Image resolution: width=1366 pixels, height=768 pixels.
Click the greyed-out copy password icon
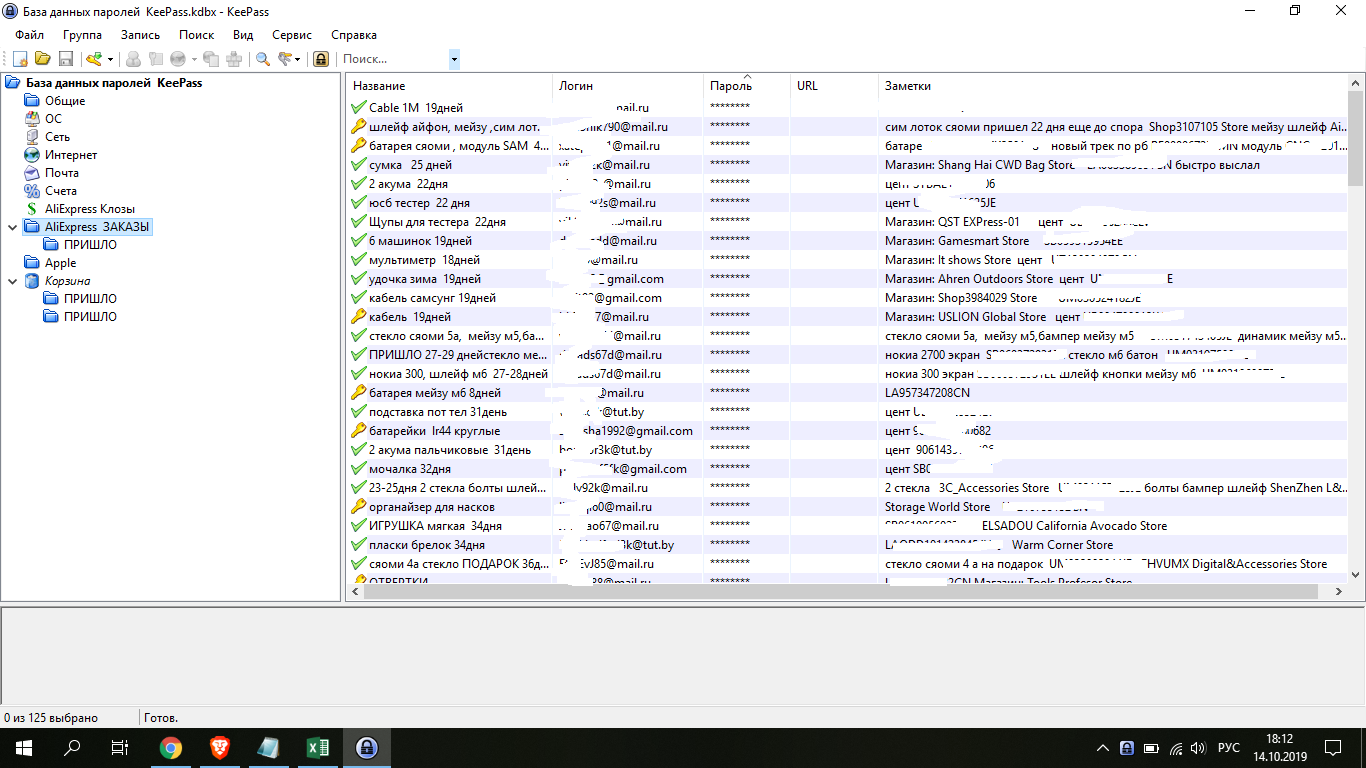pyautogui.click(x=155, y=59)
